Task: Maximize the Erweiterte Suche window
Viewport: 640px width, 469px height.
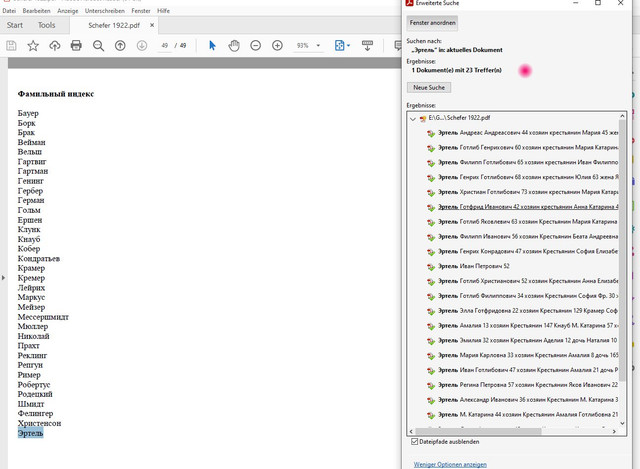Action: click(x=598, y=3)
